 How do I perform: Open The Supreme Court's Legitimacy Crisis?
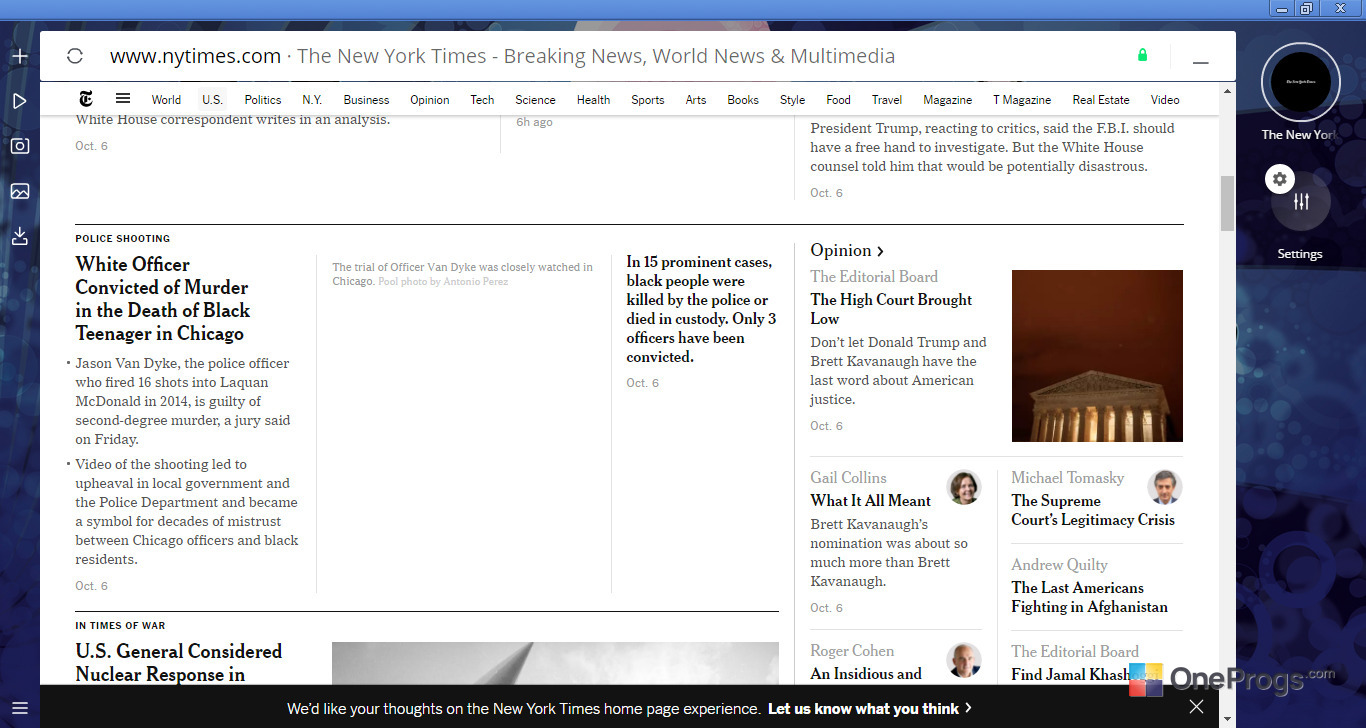[1093, 510]
